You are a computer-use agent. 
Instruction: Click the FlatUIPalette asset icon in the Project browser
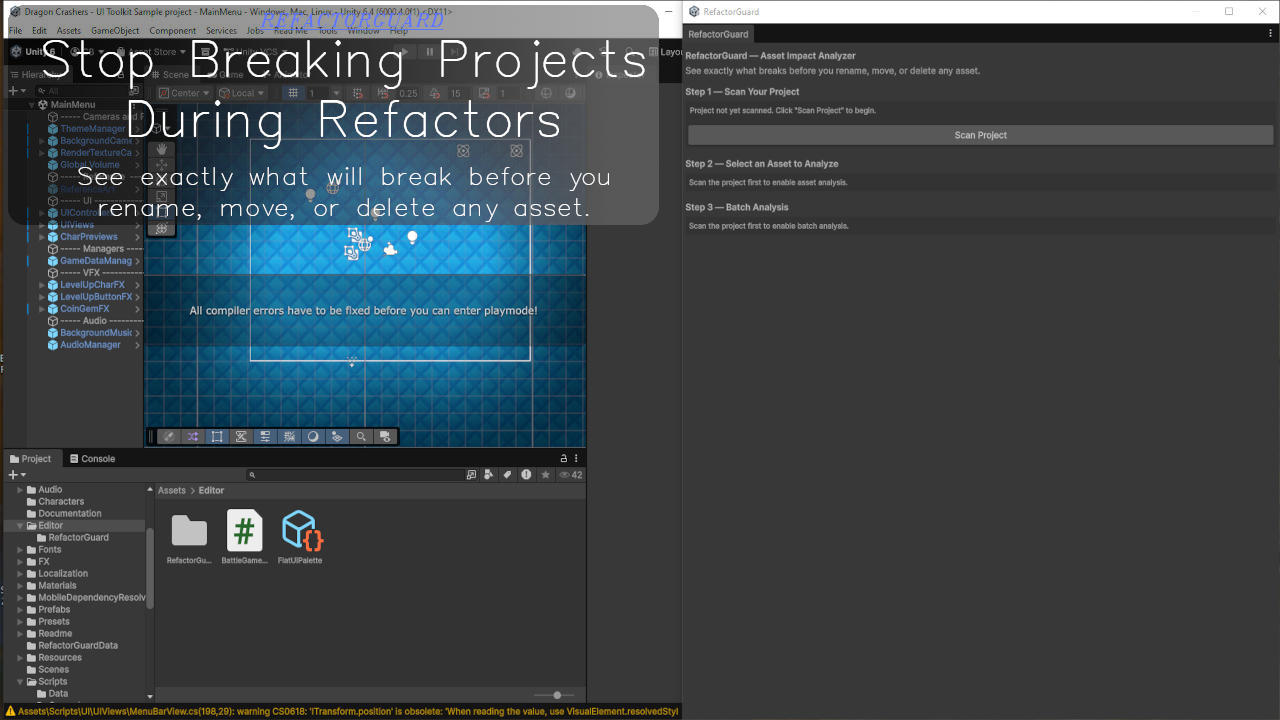(300, 530)
